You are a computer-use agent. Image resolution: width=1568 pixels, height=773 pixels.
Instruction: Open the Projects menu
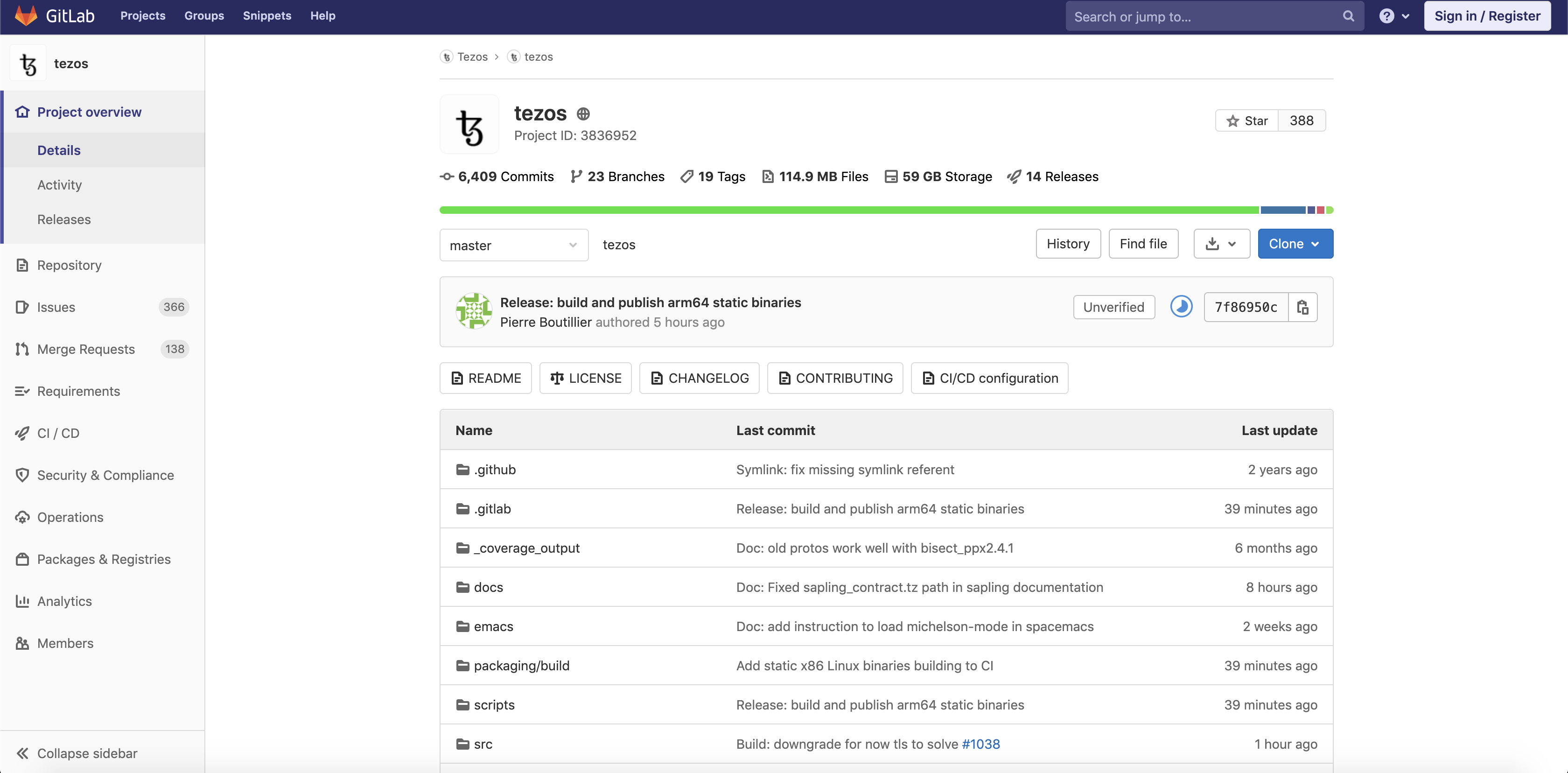tap(142, 16)
